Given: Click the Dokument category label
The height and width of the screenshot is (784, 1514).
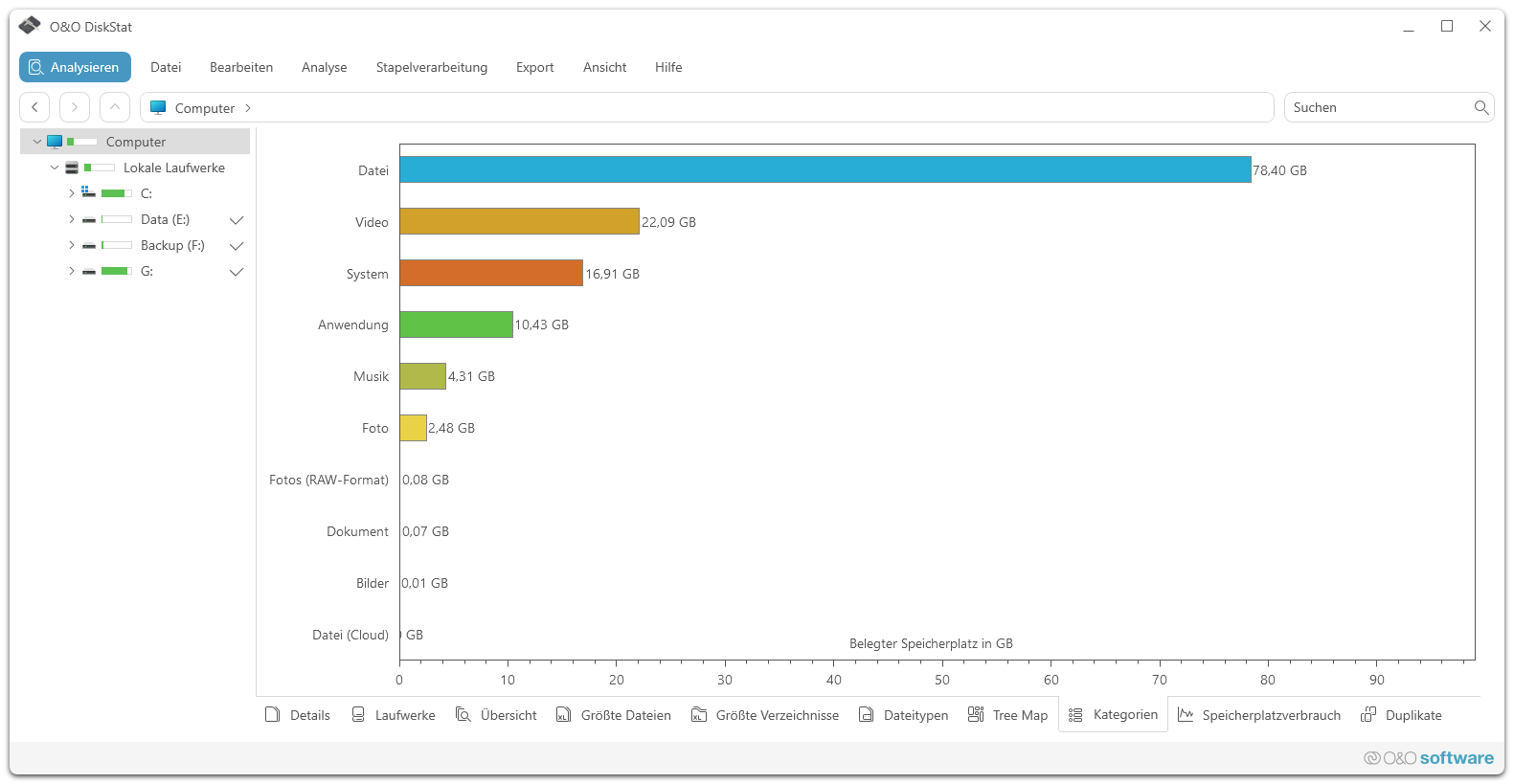Looking at the screenshot, I should click(x=357, y=531).
